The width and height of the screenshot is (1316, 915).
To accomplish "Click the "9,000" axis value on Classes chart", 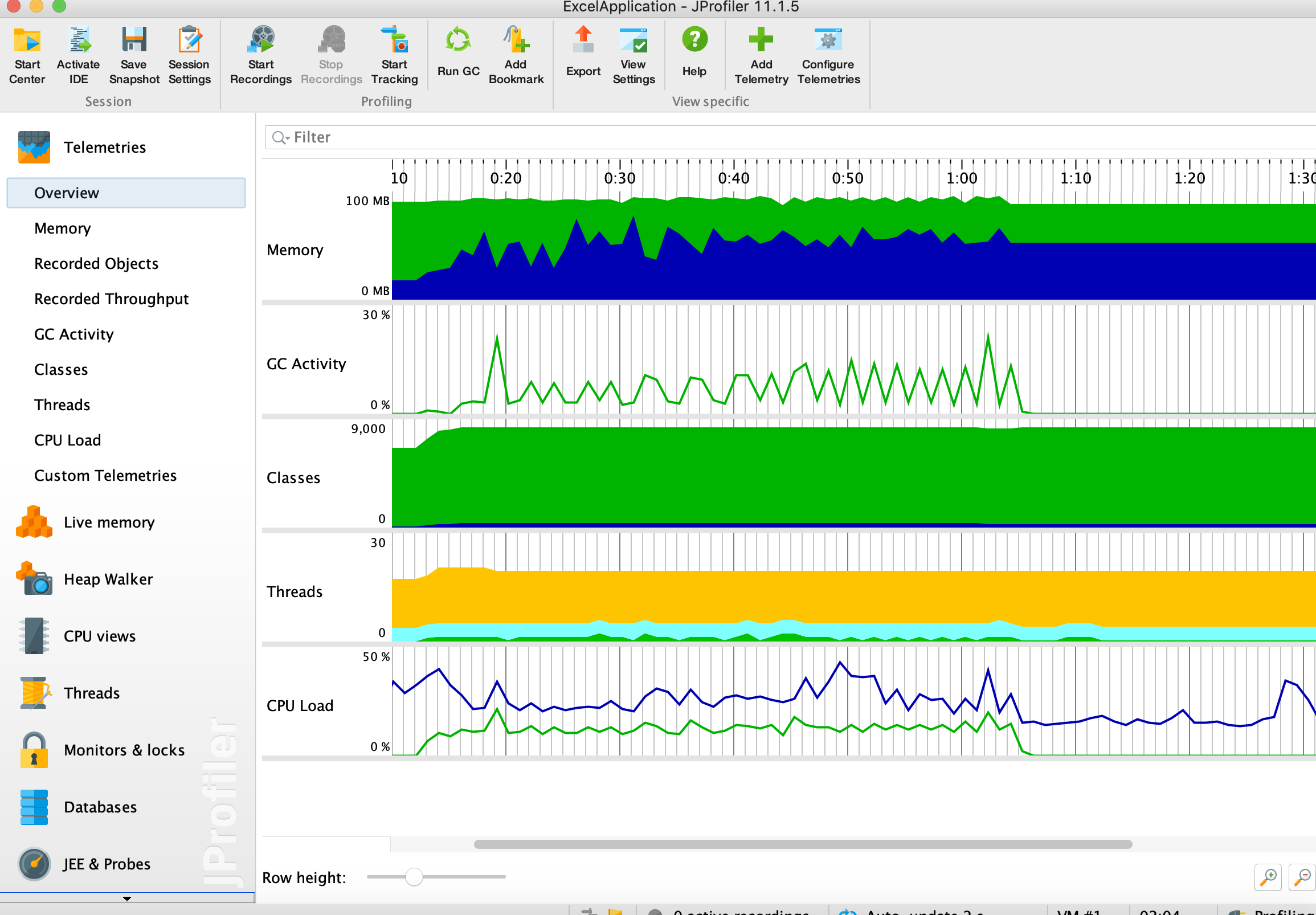I will (368, 429).
